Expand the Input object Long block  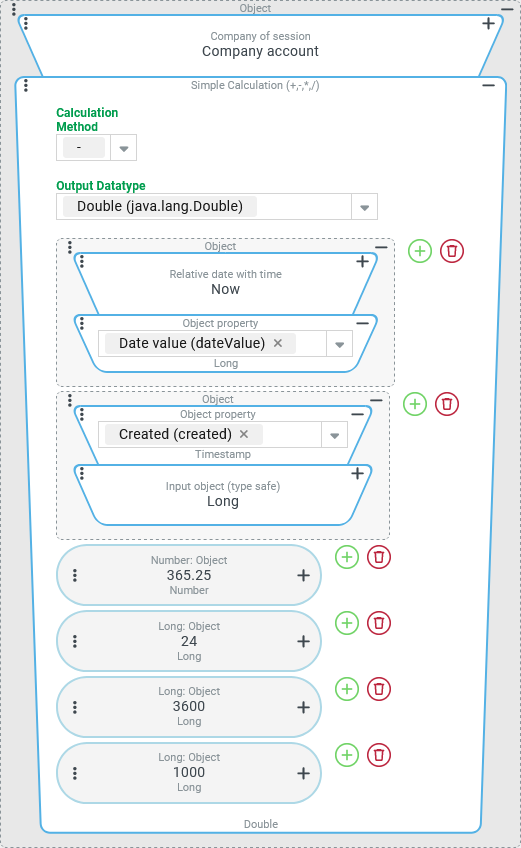pyautogui.click(x=357, y=474)
